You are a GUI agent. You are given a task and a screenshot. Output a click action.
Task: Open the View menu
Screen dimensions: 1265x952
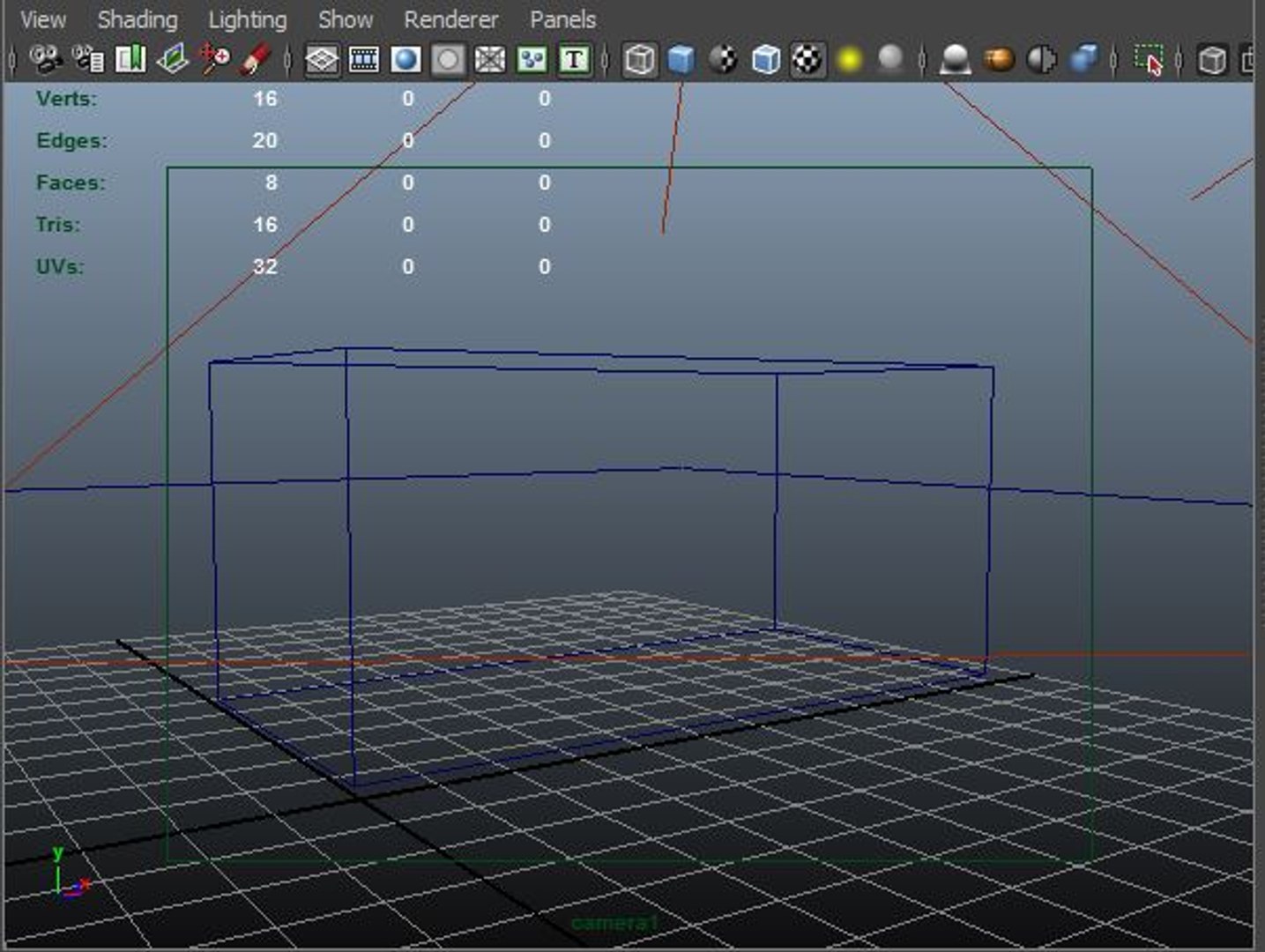tap(43, 19)
